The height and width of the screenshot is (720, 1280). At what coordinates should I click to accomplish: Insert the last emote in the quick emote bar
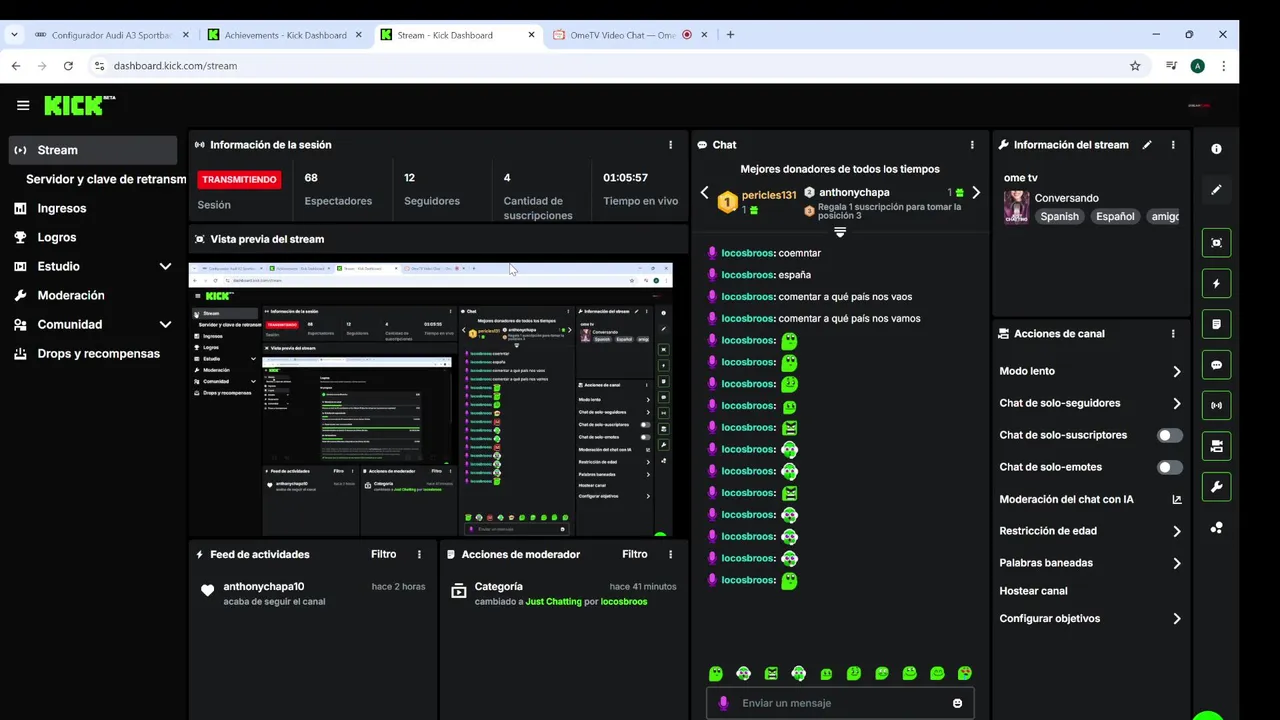(965, 674)
